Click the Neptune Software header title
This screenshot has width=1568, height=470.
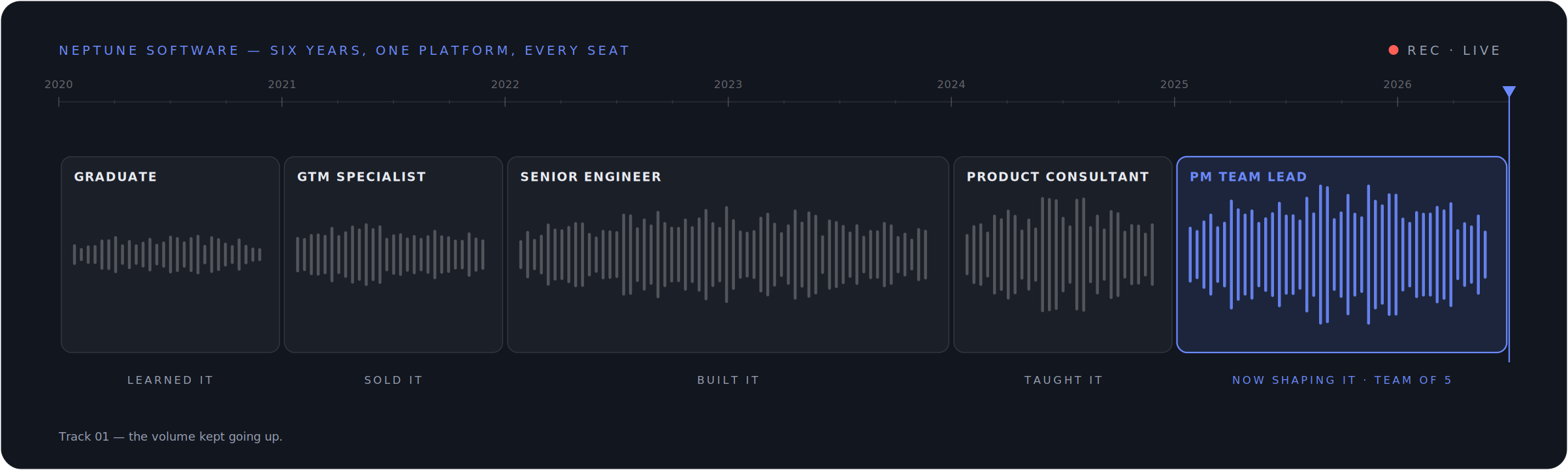(344, 50)
